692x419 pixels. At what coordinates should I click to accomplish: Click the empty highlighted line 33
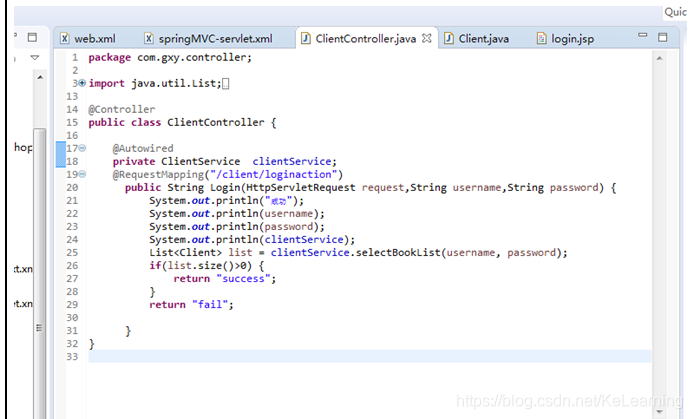[369, 357]
